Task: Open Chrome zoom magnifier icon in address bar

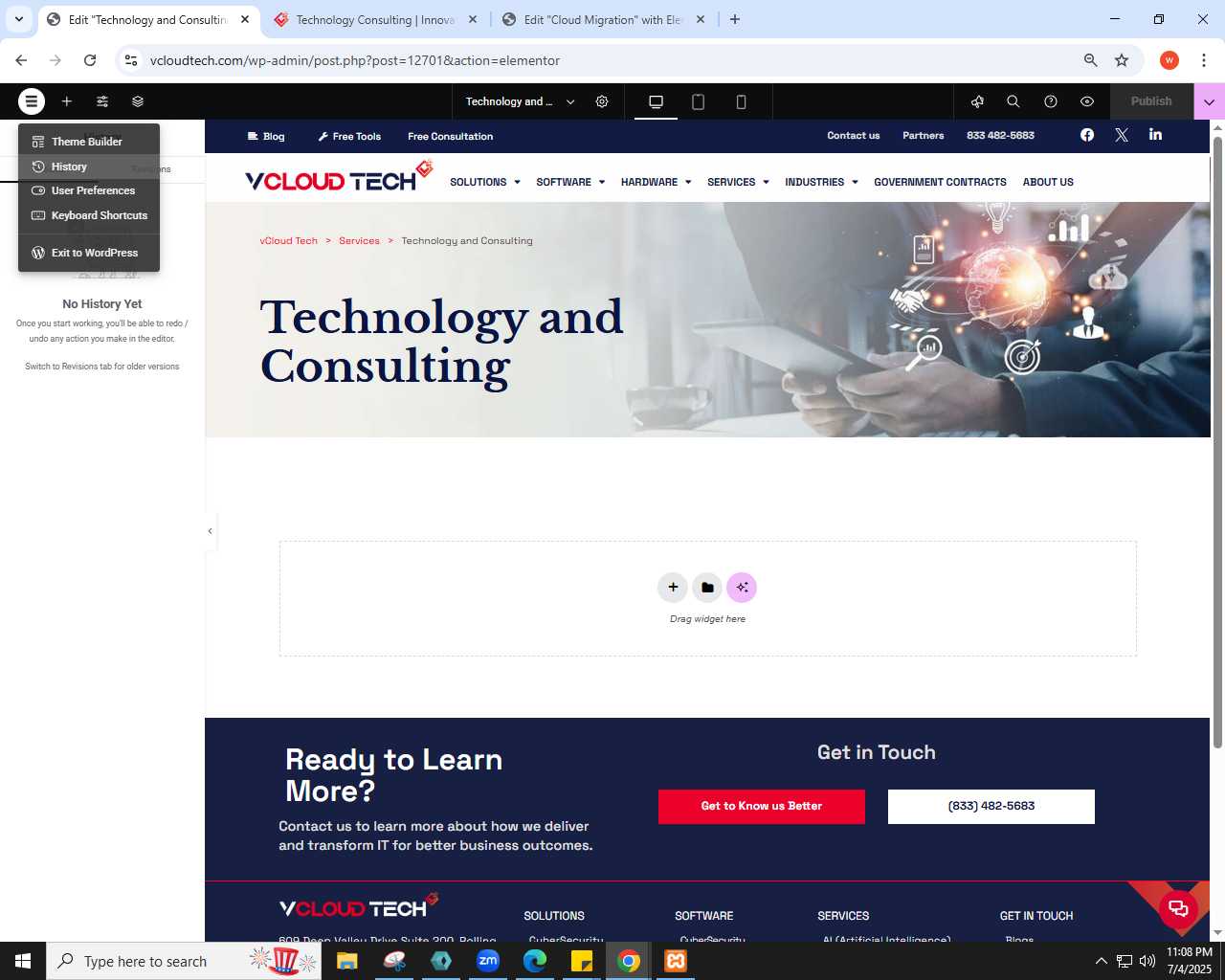Action: 1090,60
